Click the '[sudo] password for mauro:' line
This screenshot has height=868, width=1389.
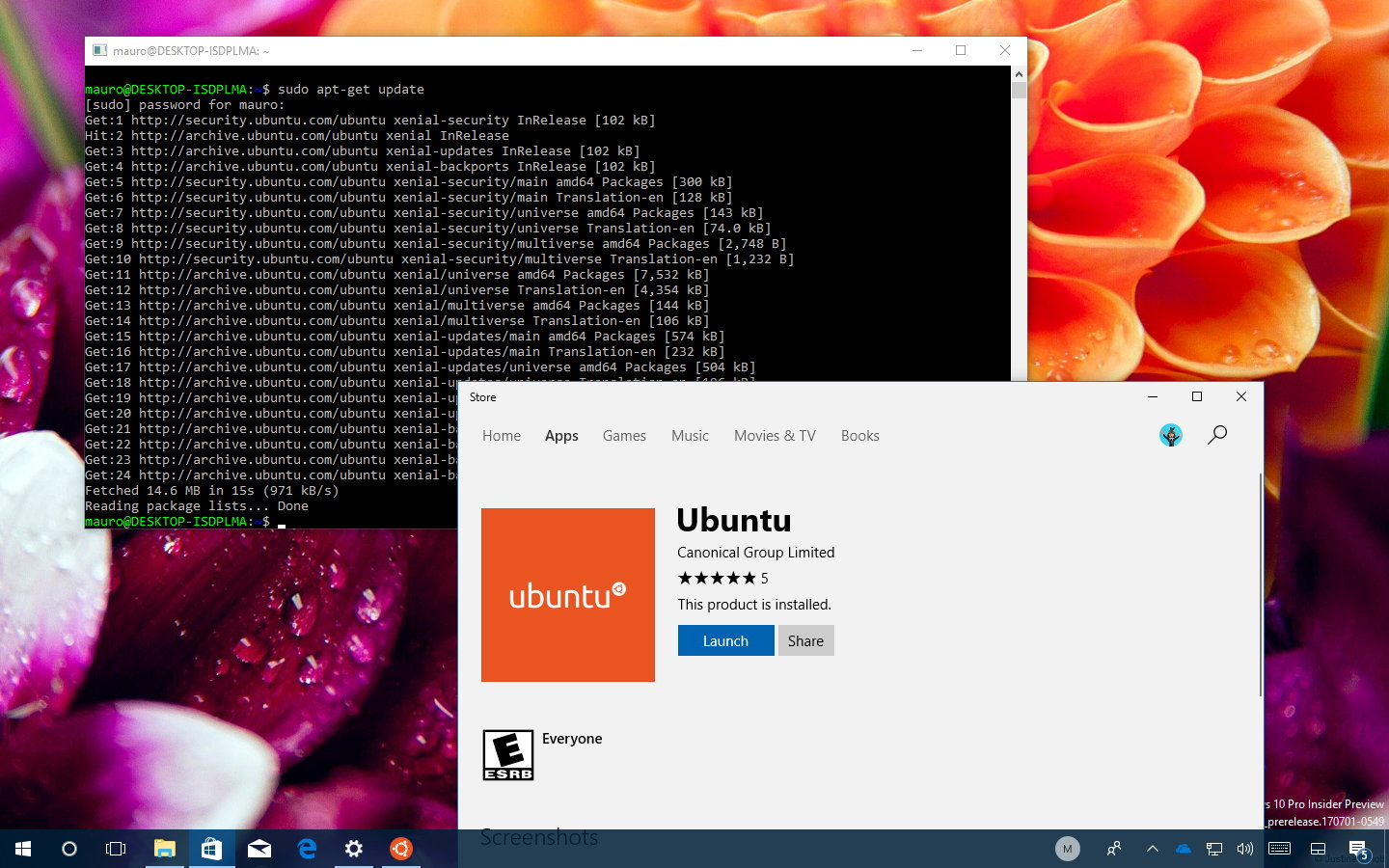[x=185, y=104]
